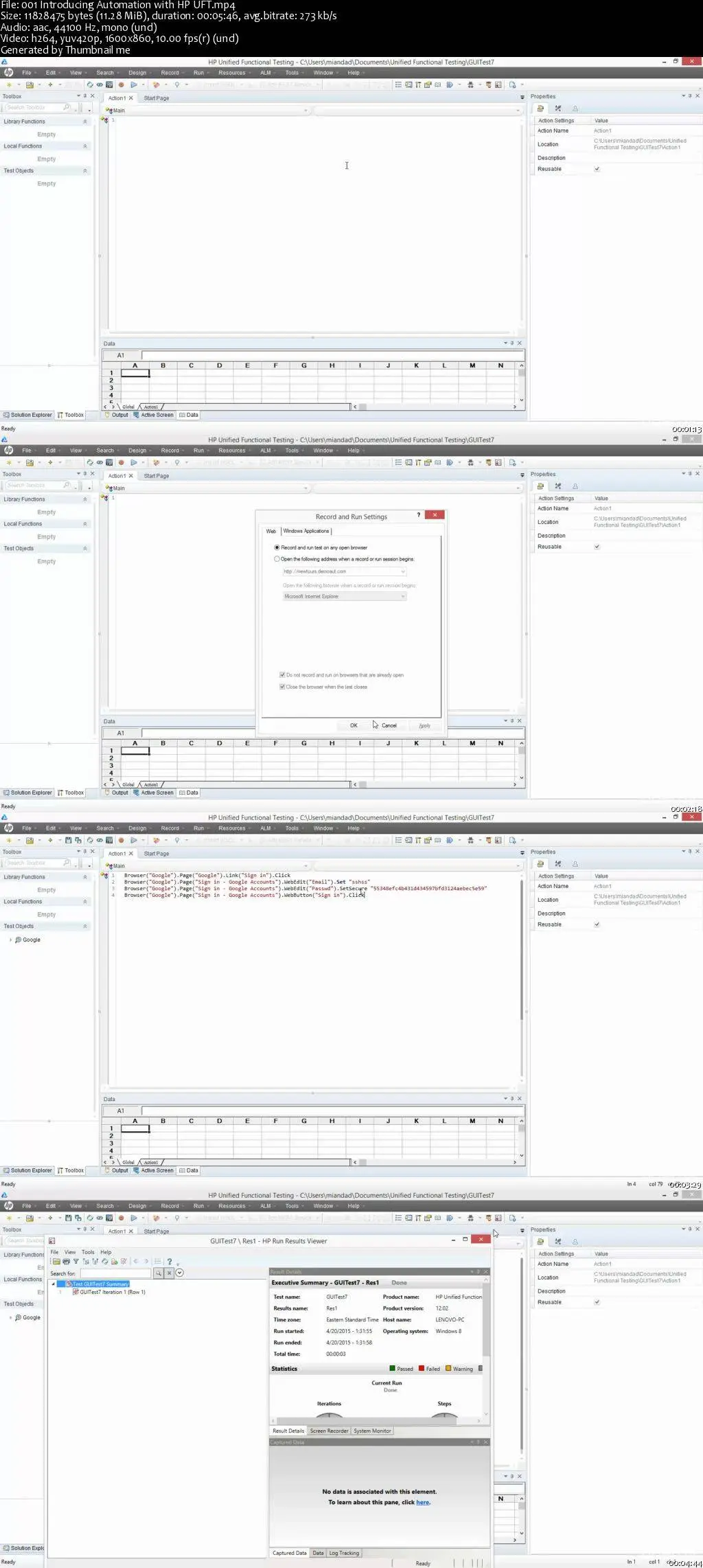Click the HP logo in the first frame's menu bar

[9, 72]
